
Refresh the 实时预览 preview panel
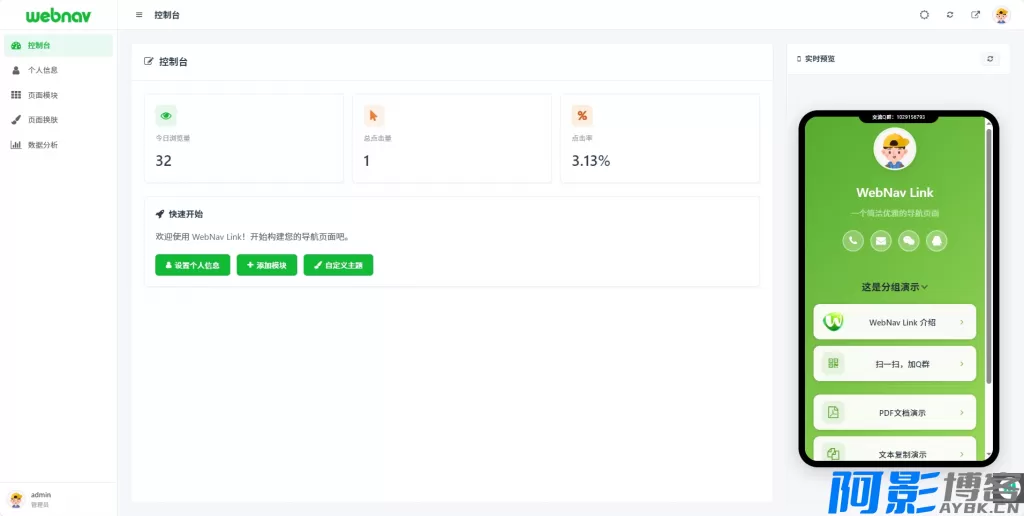990,59
